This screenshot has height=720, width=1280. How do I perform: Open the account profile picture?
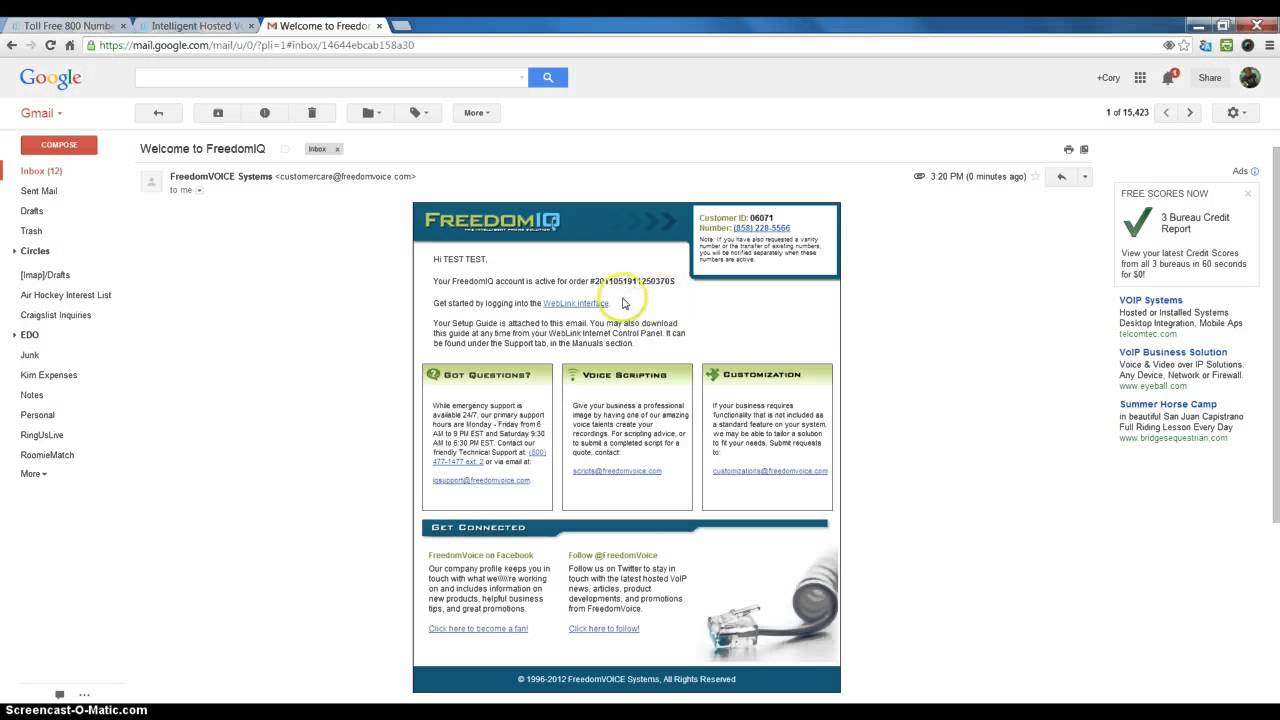(1249, 77)
